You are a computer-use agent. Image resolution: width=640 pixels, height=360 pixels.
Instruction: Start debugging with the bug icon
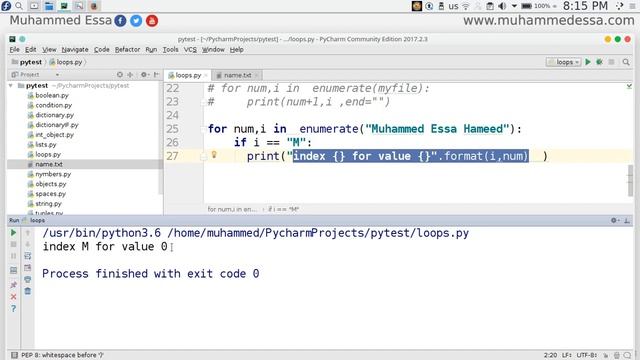point(599,62)
